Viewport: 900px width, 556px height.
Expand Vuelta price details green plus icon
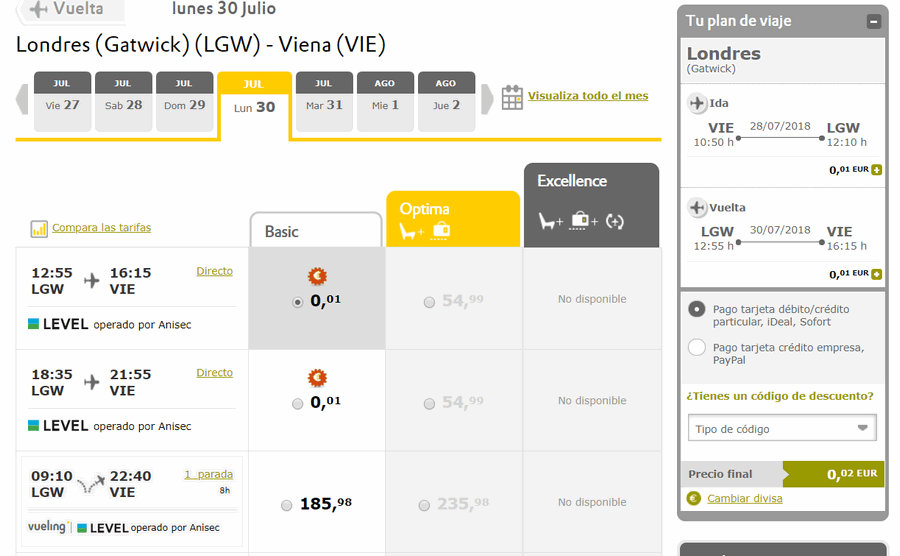876,274
